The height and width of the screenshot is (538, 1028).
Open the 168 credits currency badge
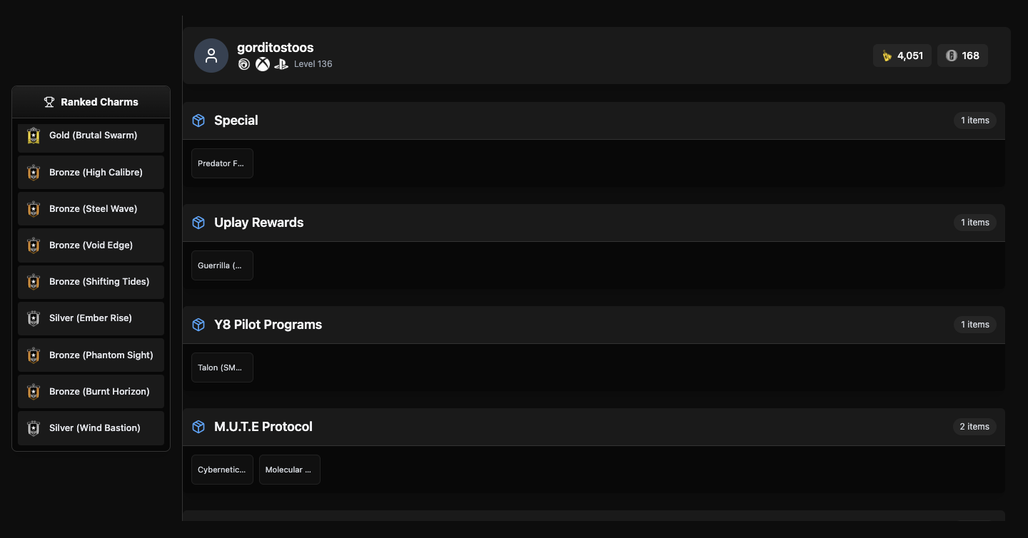coord(962,56)
